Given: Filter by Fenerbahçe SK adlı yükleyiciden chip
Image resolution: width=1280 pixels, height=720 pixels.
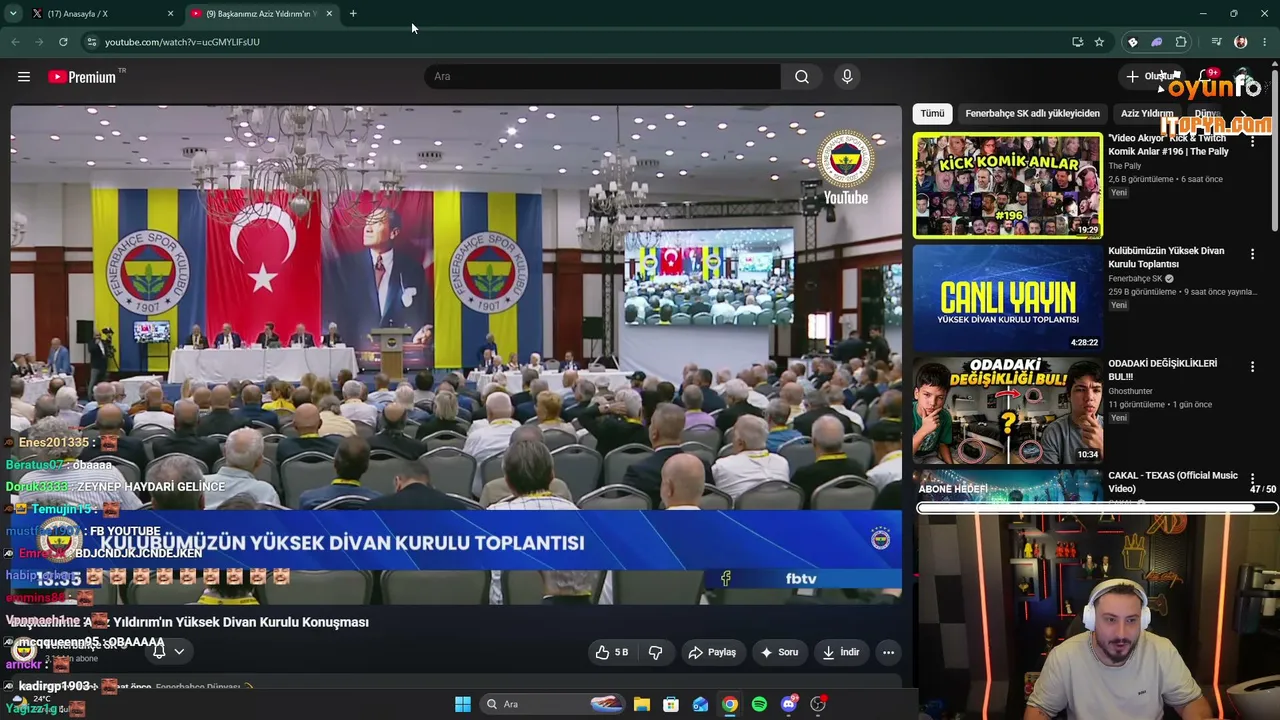Looking at the screenshot, I should pos(1032,114).
